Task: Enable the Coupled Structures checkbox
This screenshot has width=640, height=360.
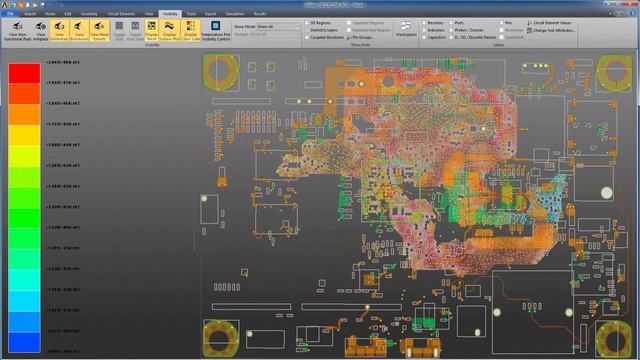Action: click(x=307, y=37)
